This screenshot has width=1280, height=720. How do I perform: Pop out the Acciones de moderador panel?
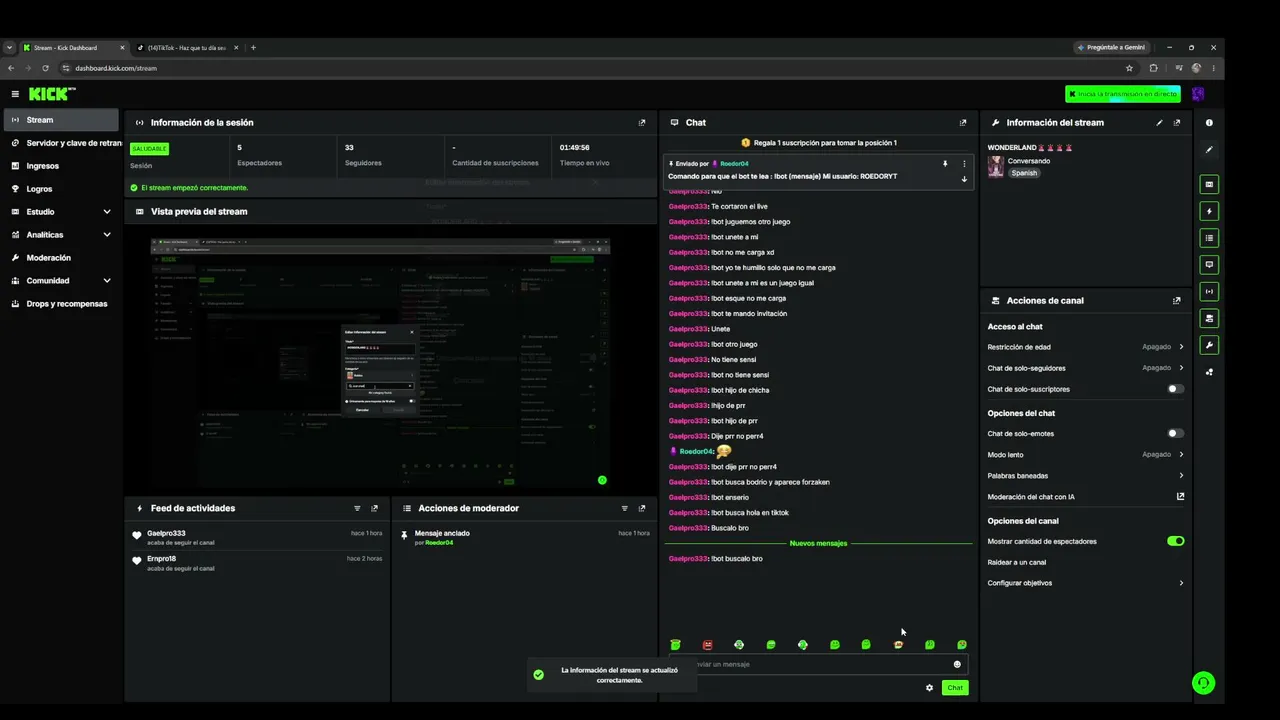[x=642, y=508]
